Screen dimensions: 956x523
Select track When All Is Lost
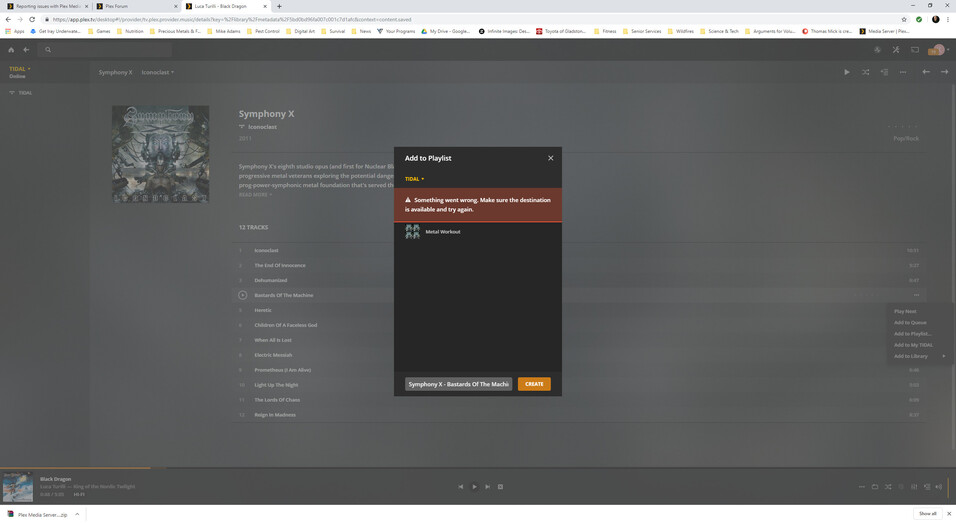pyautogui.click(x=273, y=340)
